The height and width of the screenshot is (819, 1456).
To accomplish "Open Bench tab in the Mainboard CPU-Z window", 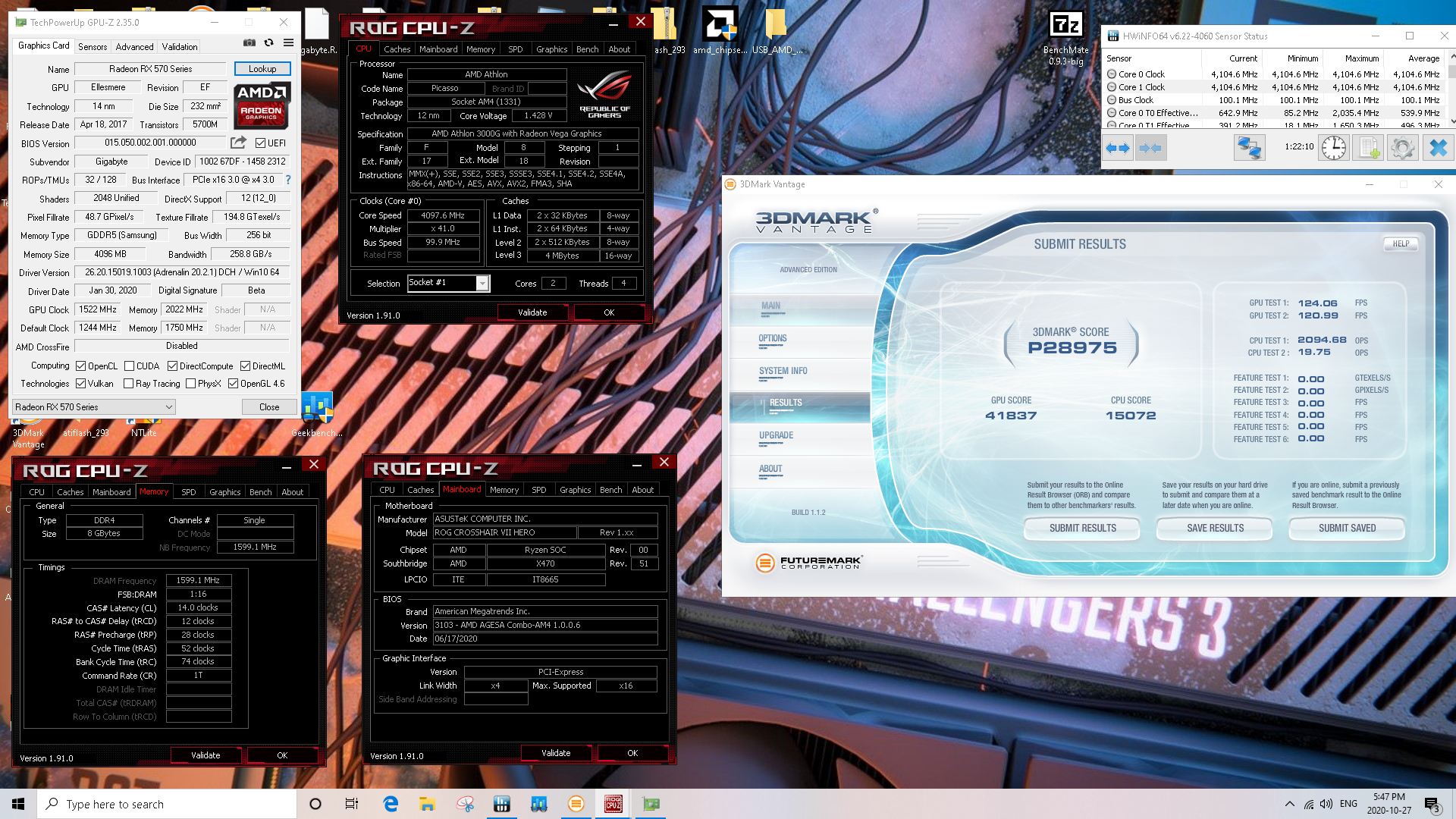I will coord(611,490).
